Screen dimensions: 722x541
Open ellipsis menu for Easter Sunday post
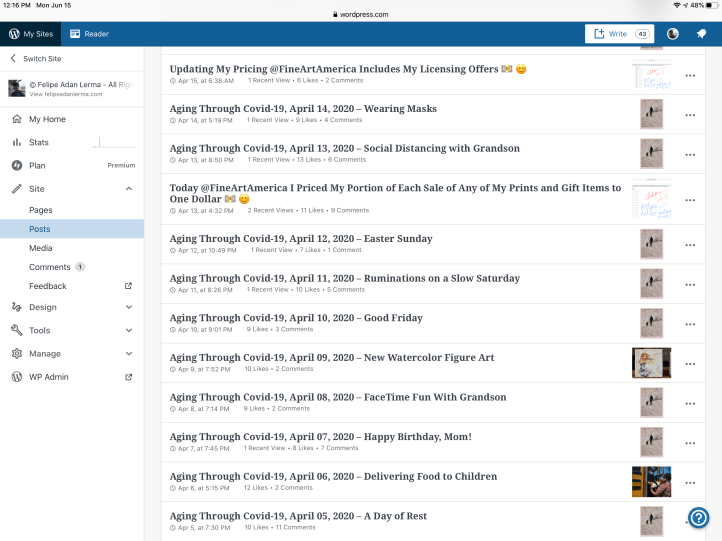click(690, 244)
